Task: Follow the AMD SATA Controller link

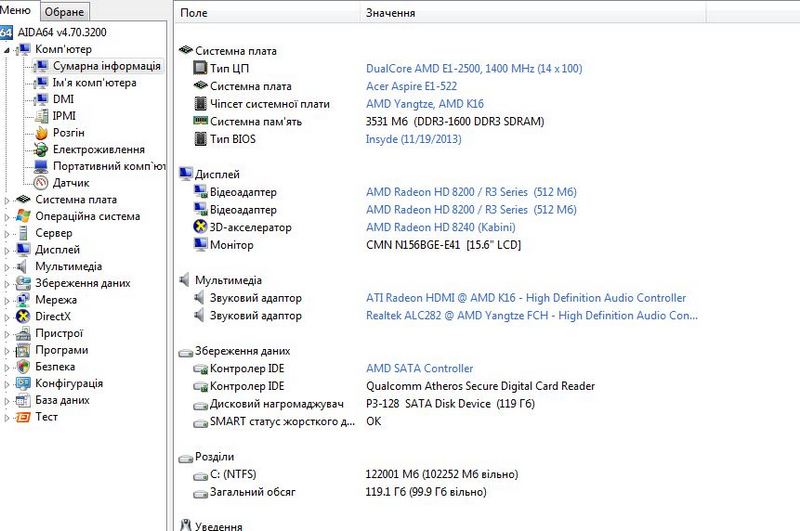Action: pyautogui.click(x=420, y=369)
